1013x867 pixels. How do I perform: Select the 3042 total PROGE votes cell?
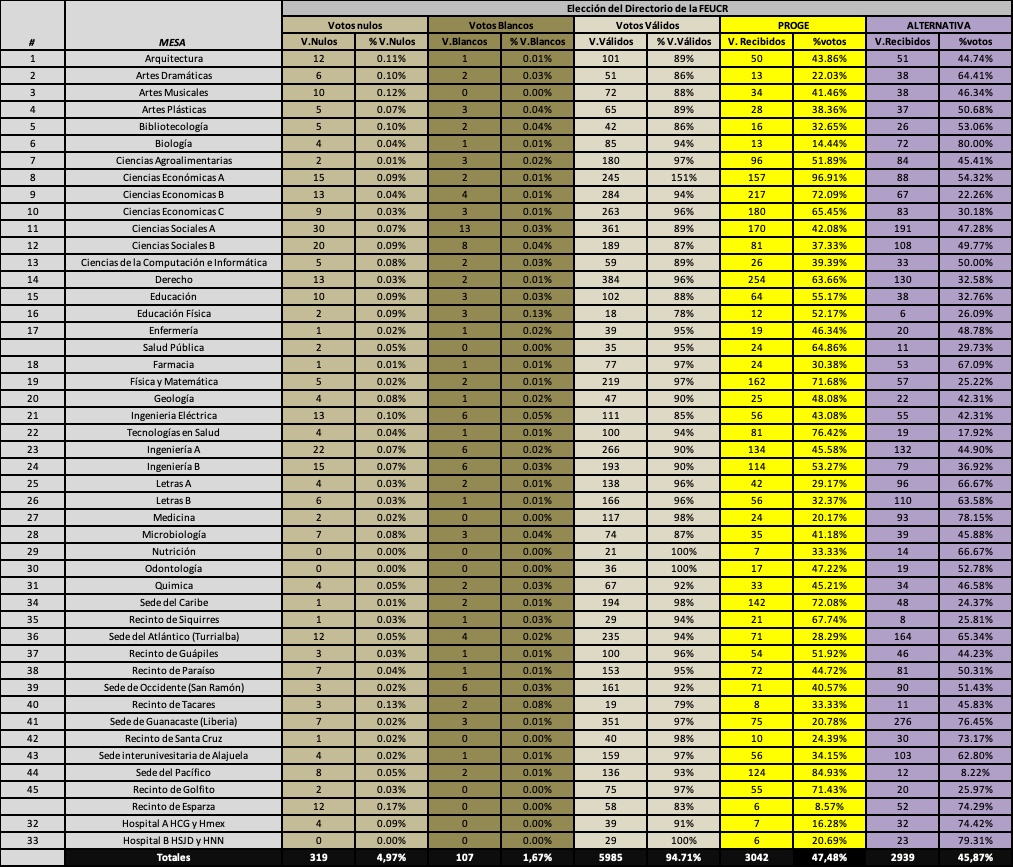pos(756,858)
